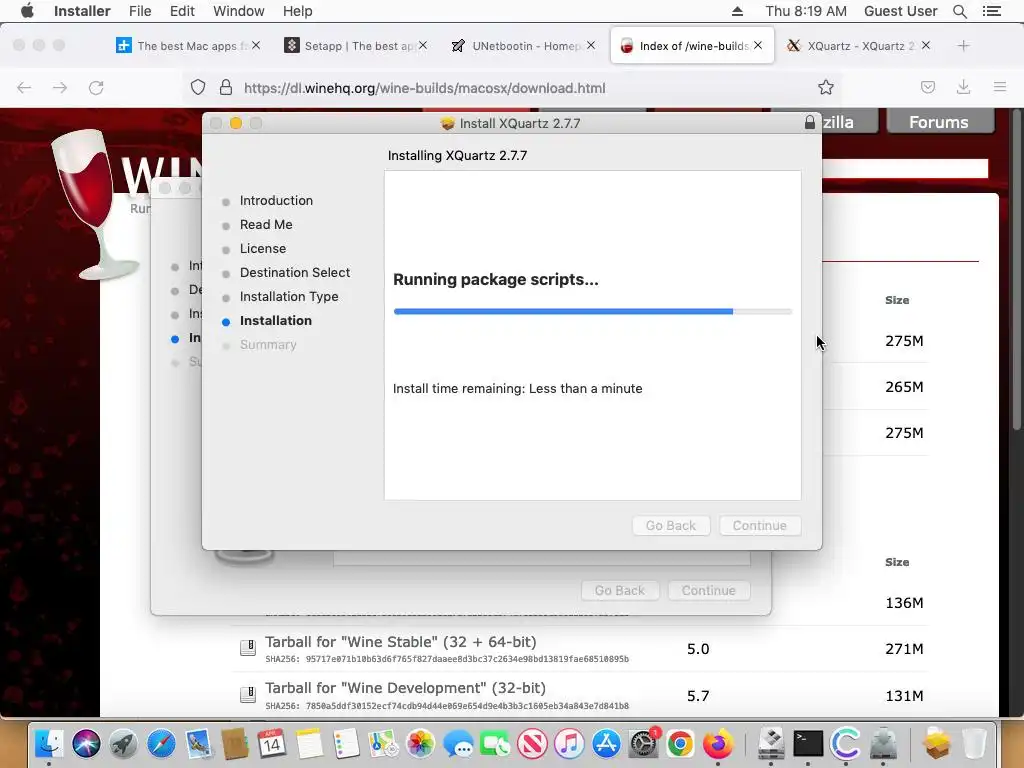1024x768 pixels.
Task: Open the News app in dock
Action: pyautogui.click(x=532, y=743)
